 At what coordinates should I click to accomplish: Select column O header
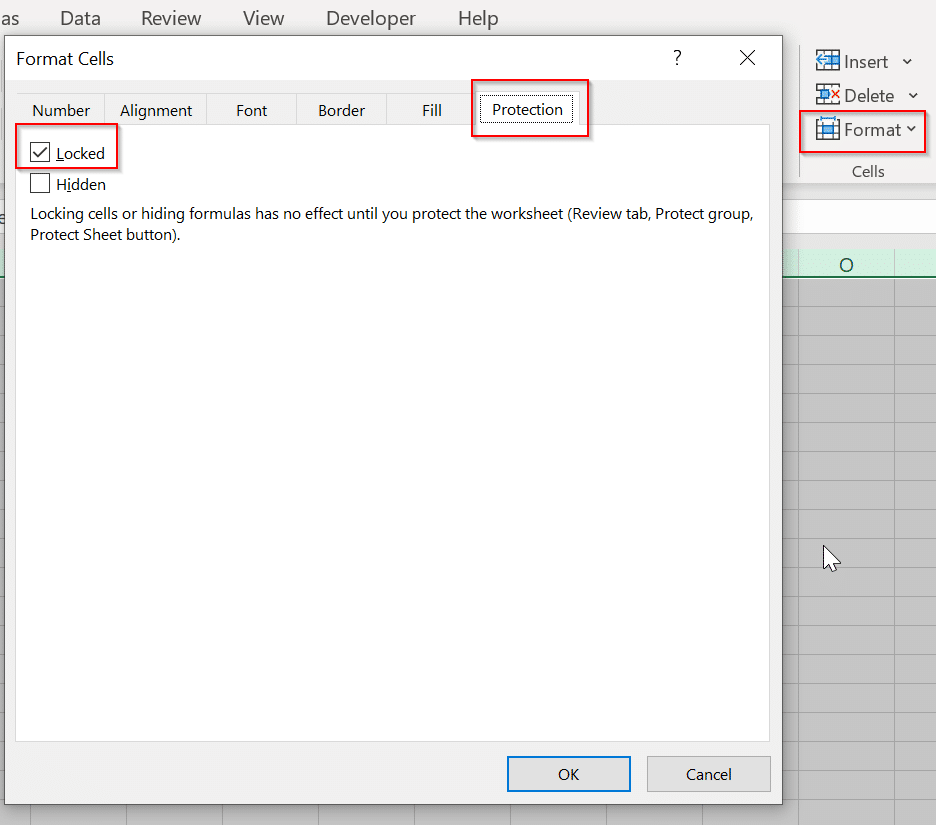846,265
